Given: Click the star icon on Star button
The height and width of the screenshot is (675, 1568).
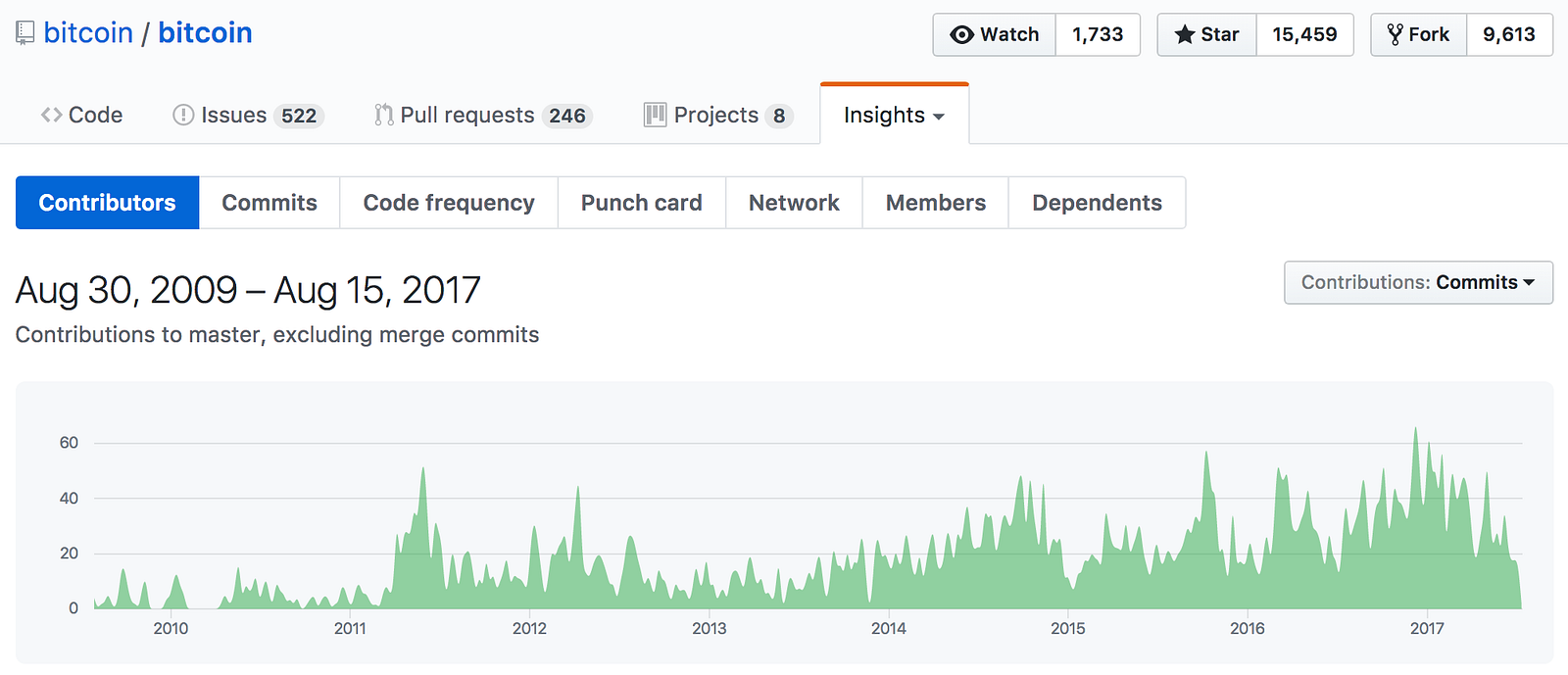Looking at the screenshot, I should coord(1185,34).
